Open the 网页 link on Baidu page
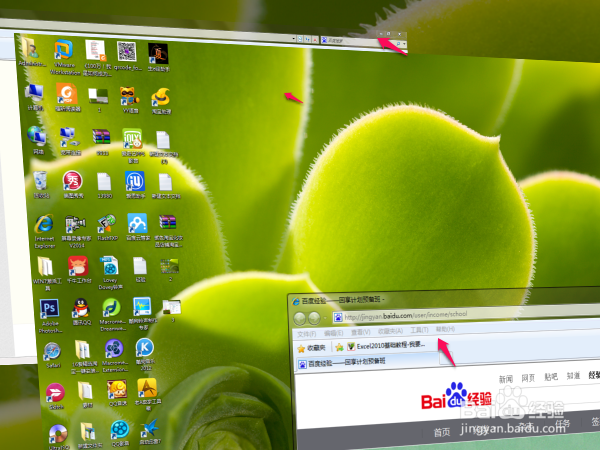The height and width of the screenshot is (450, 600). (x=528, y=378)
